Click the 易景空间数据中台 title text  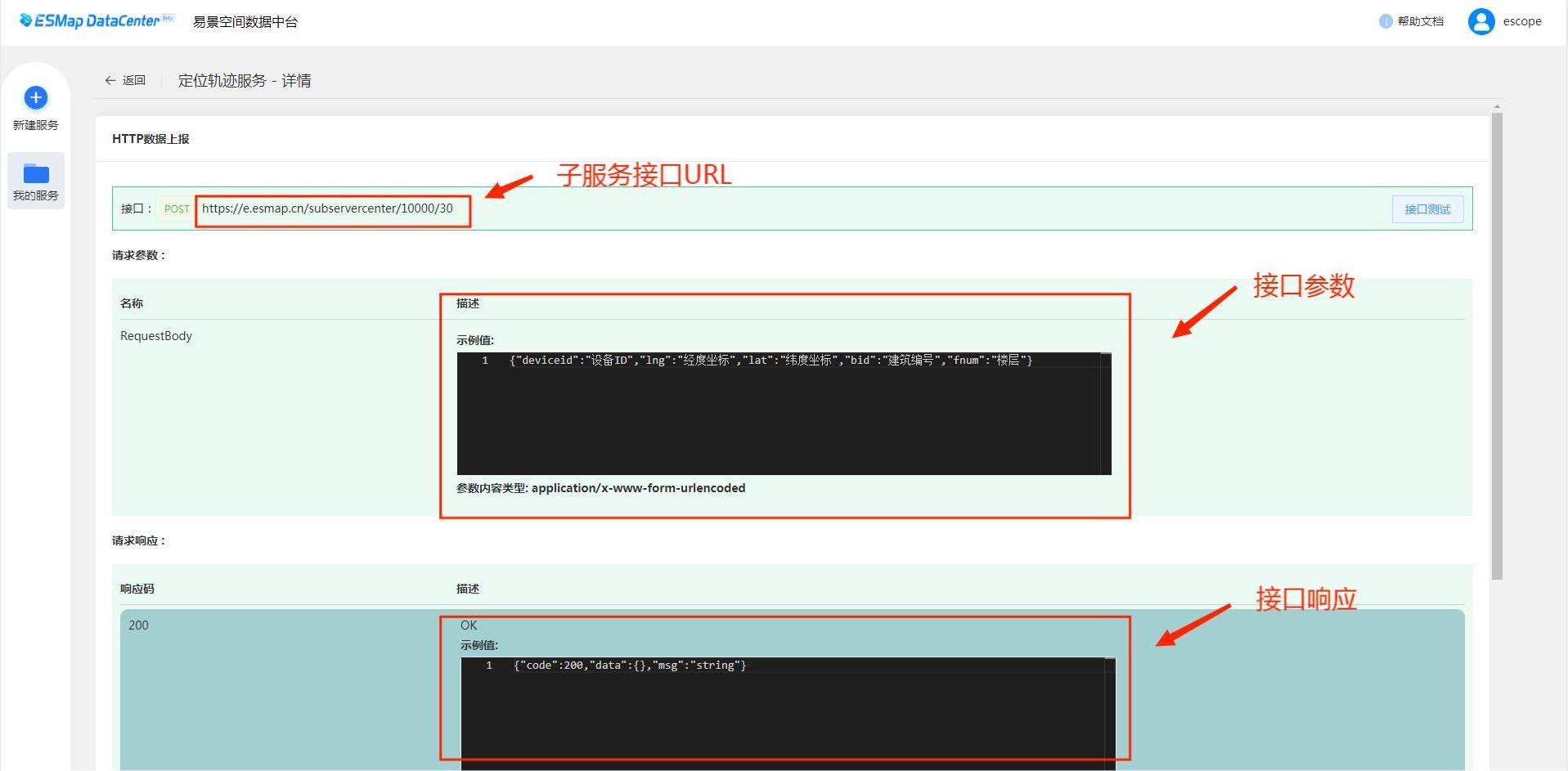click(245, 22)
